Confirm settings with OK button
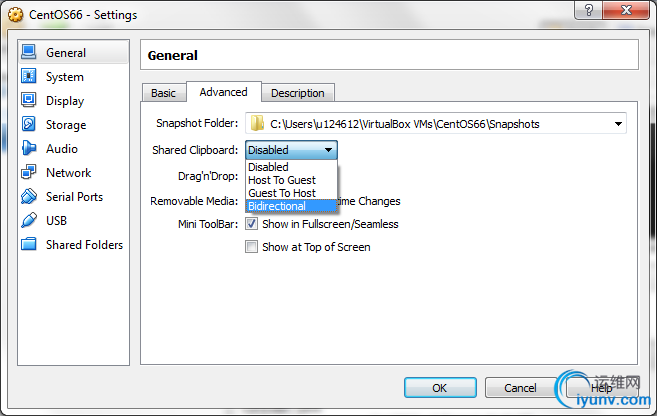The height and width of the screenshot is (416, 657). [x=440, y=388]
